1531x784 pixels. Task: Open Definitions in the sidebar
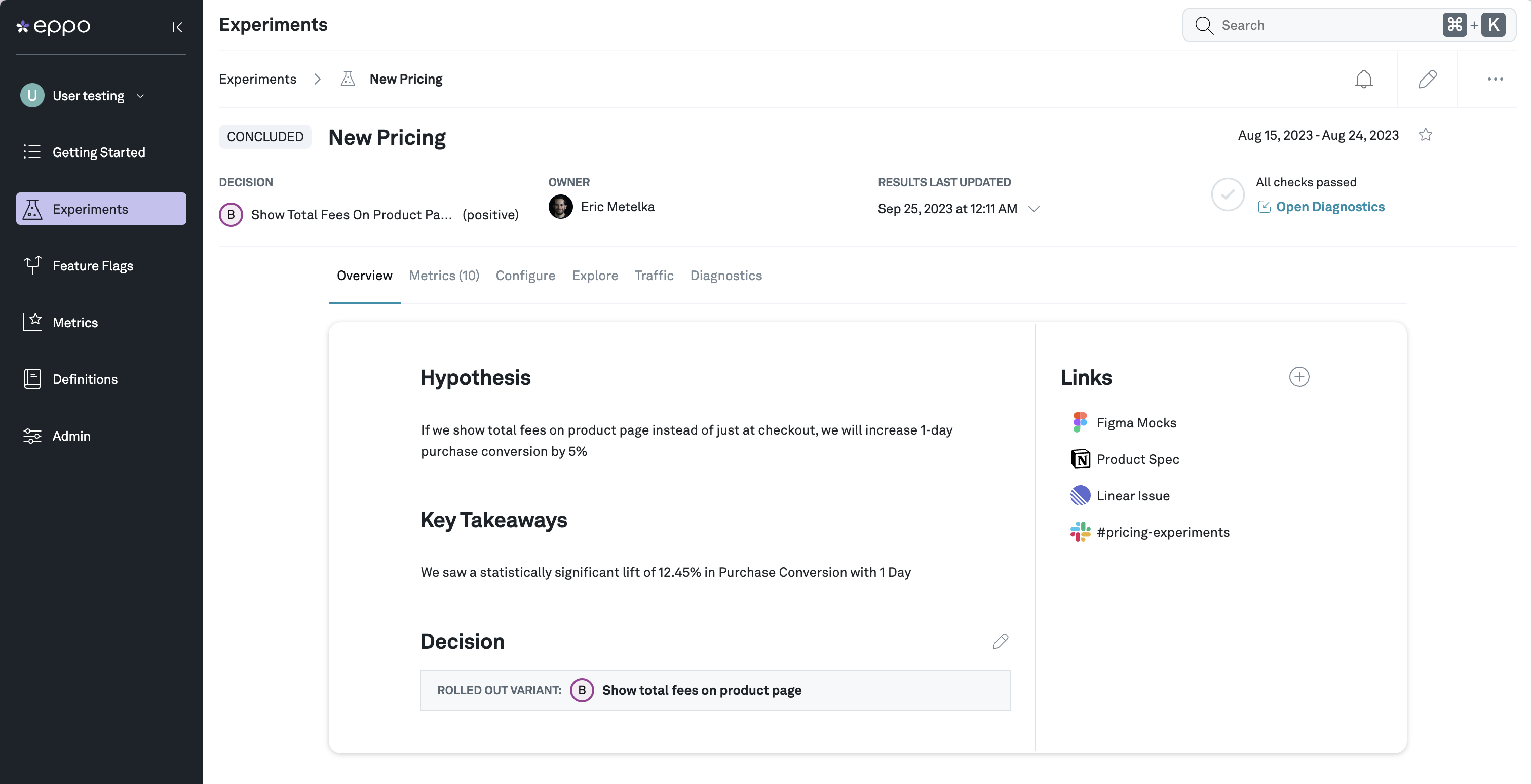point(85,379)
